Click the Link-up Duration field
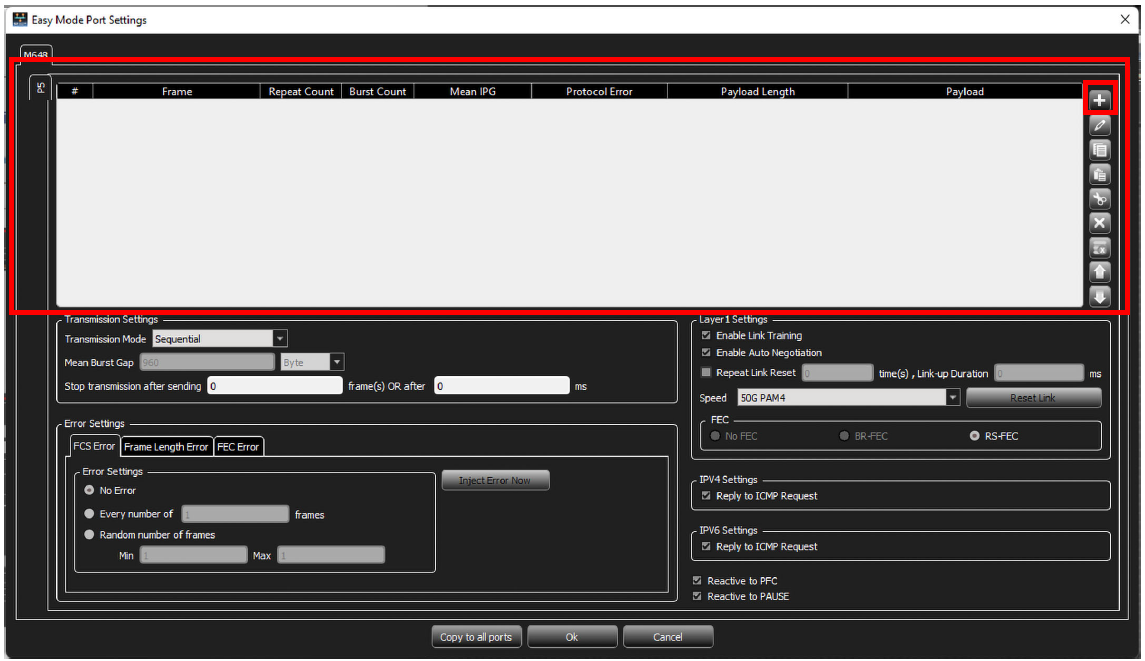 1039,373
